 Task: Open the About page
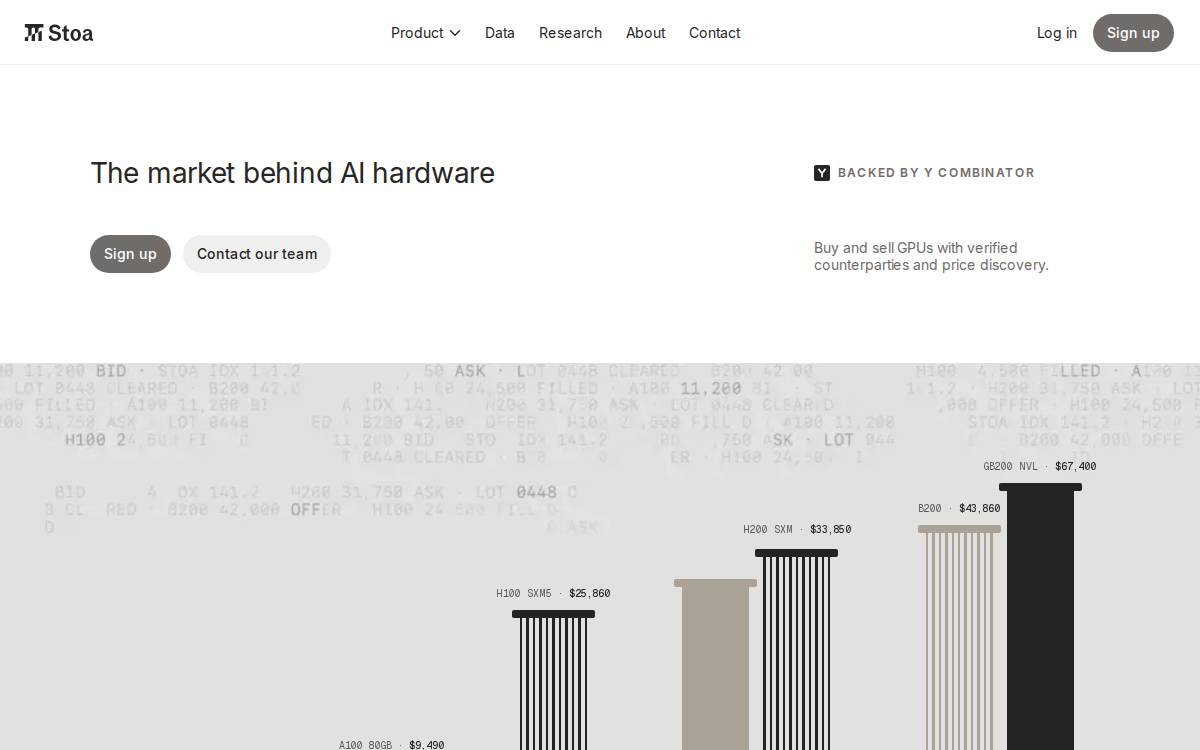tap(645, 33)
